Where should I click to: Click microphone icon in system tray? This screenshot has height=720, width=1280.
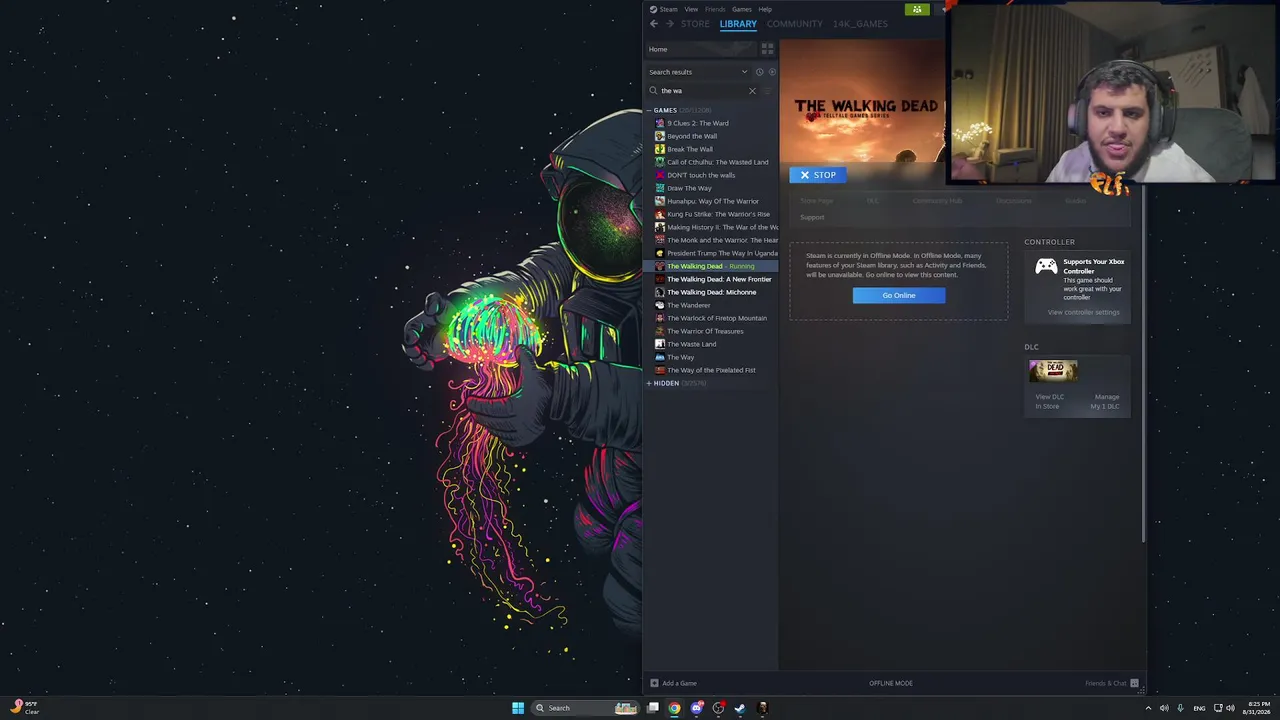pos(1180,708)
